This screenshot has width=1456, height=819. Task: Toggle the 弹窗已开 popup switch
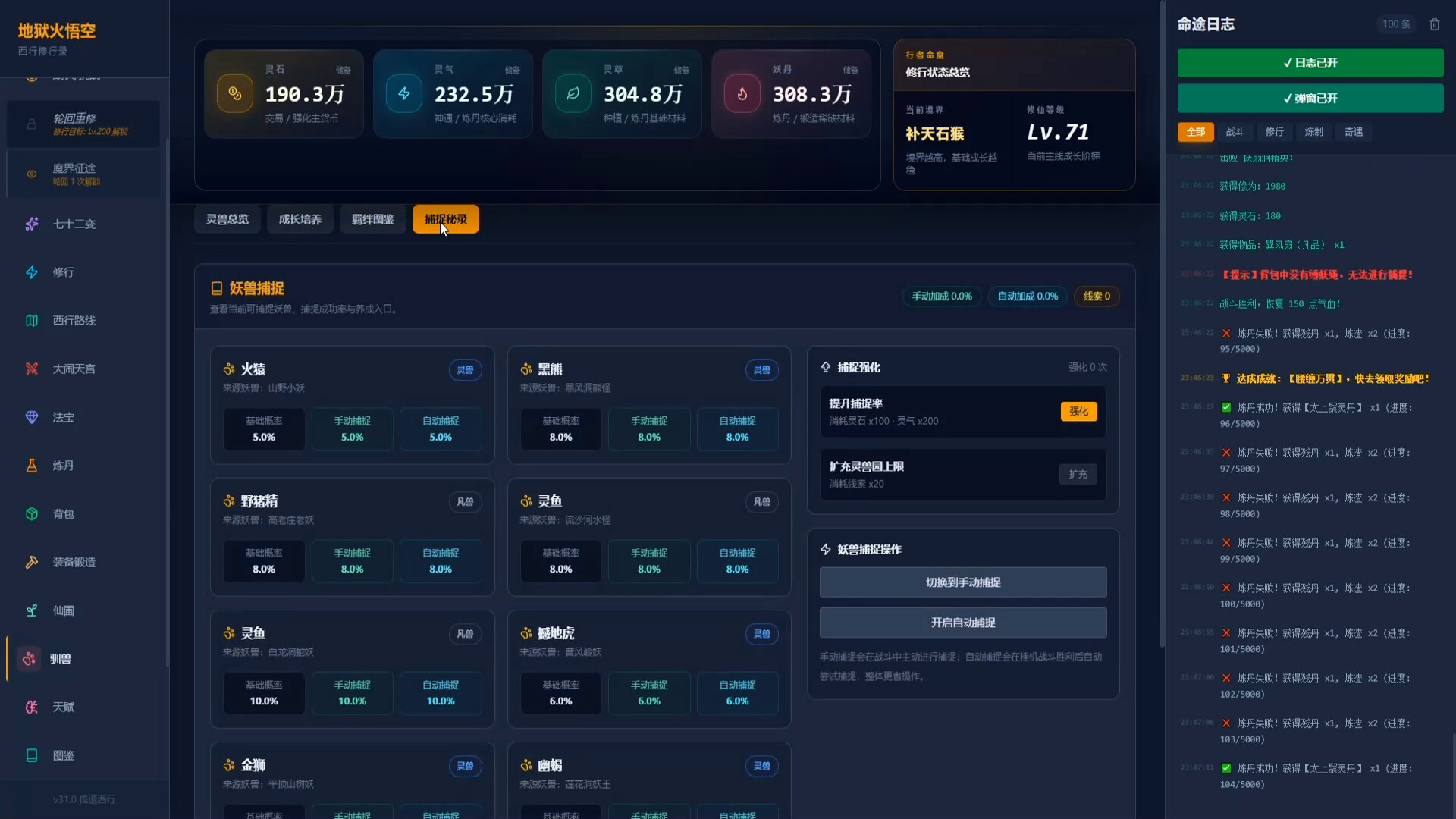[x=1310, y=99]
